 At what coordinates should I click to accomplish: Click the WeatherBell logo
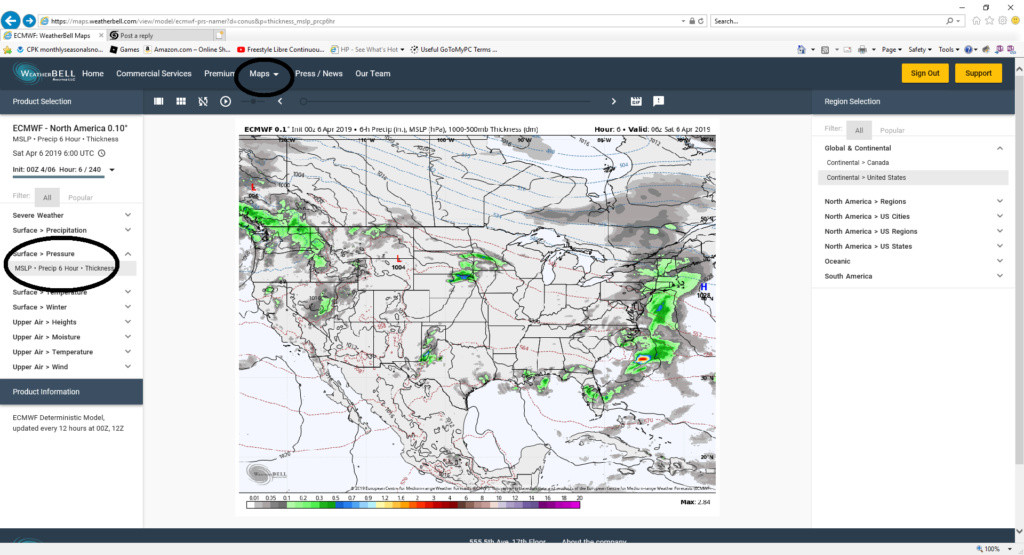coord(44,73)
